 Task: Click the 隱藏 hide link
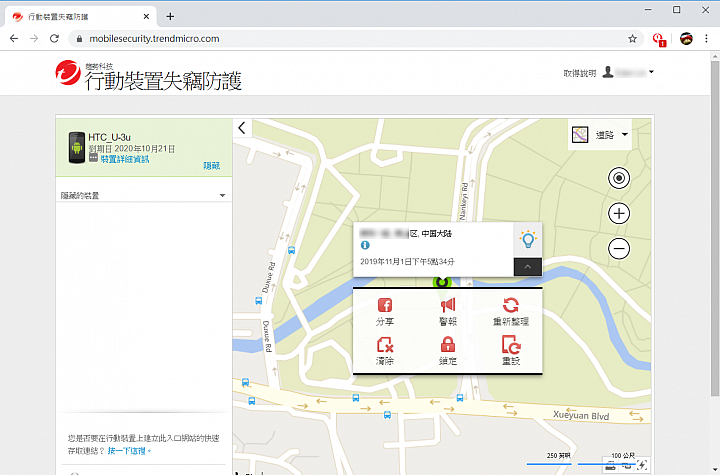(x=212, y=165)
